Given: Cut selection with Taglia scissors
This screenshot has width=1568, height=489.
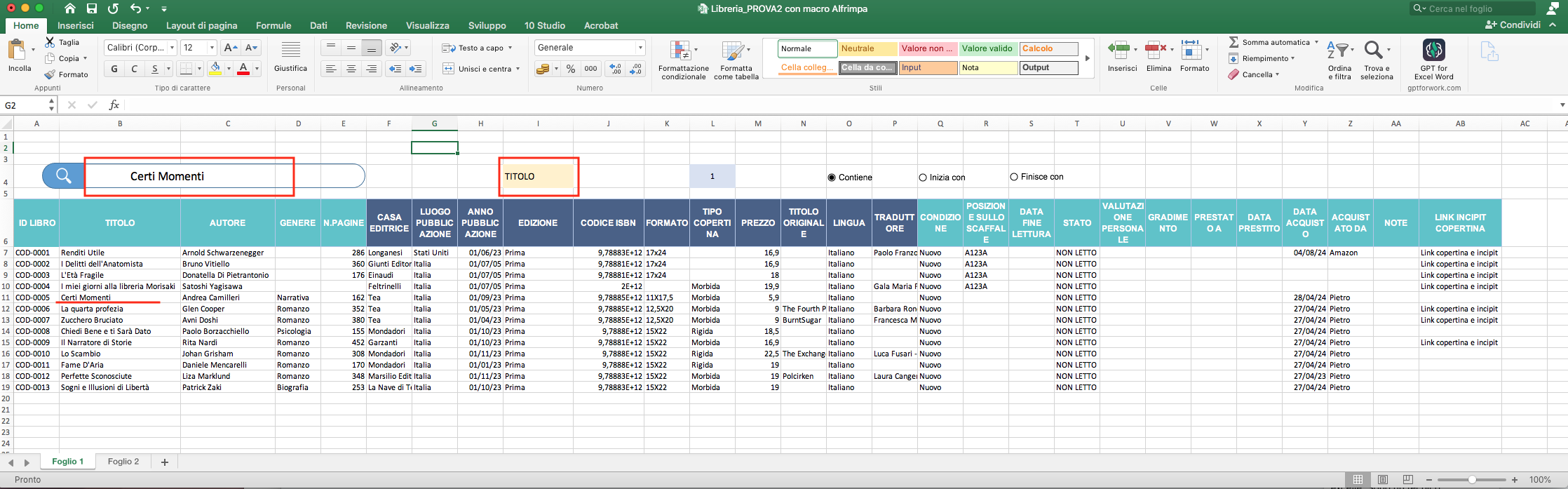Looking at the screenshot, I should (x=50, y=42).
